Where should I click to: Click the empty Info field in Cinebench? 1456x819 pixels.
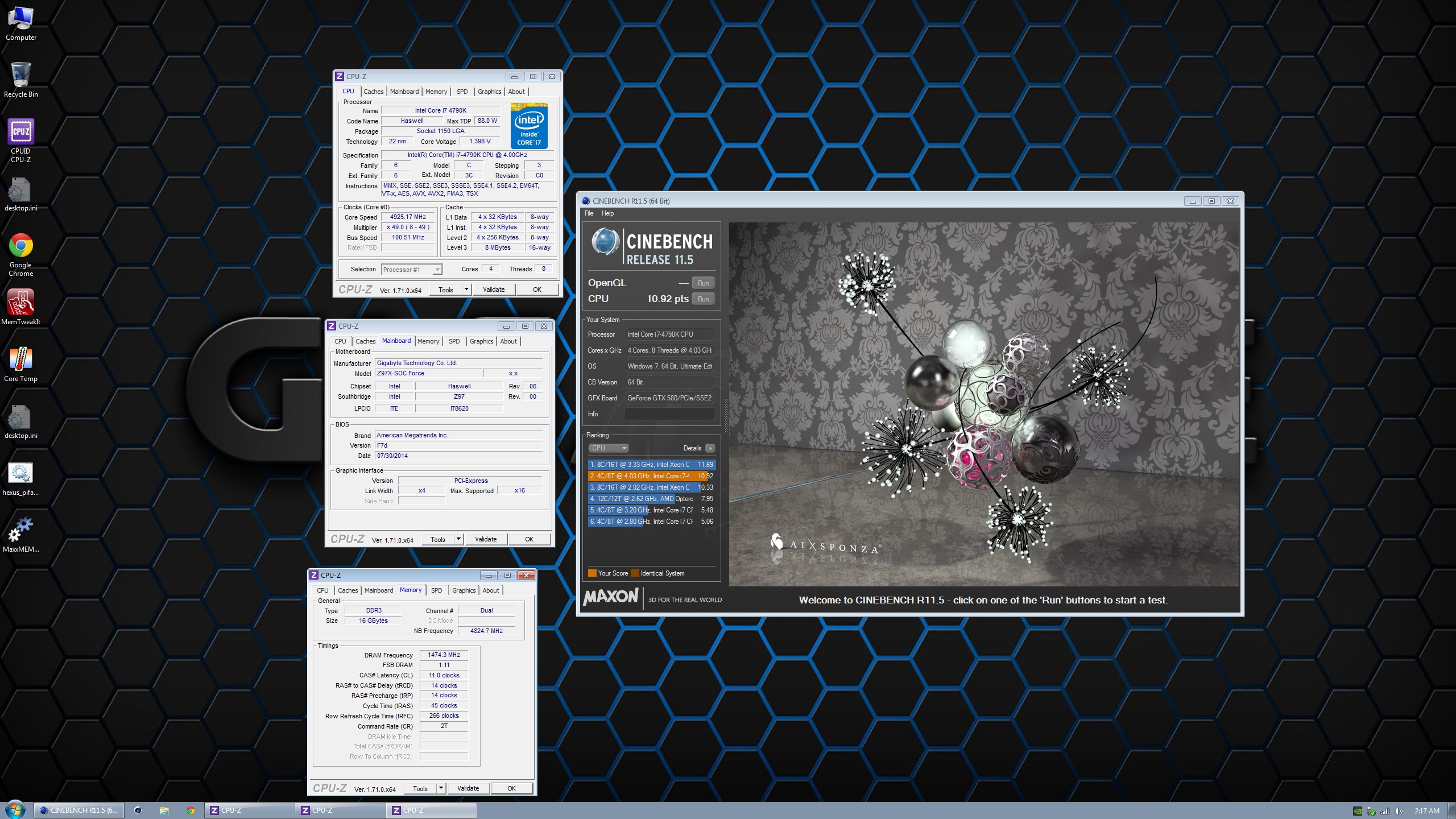(x=669, y=414)
